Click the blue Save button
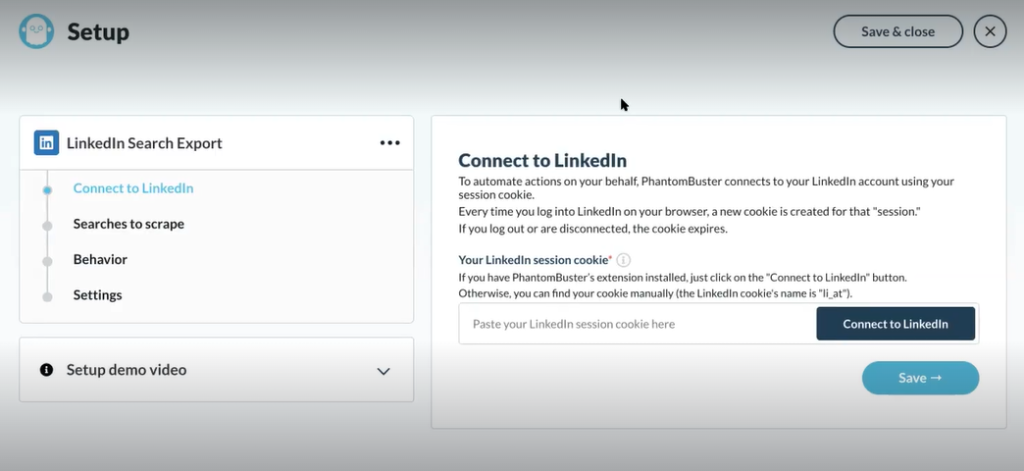Screen dimensions: 1024x471 pyautogui.click(x=920, y=378)
